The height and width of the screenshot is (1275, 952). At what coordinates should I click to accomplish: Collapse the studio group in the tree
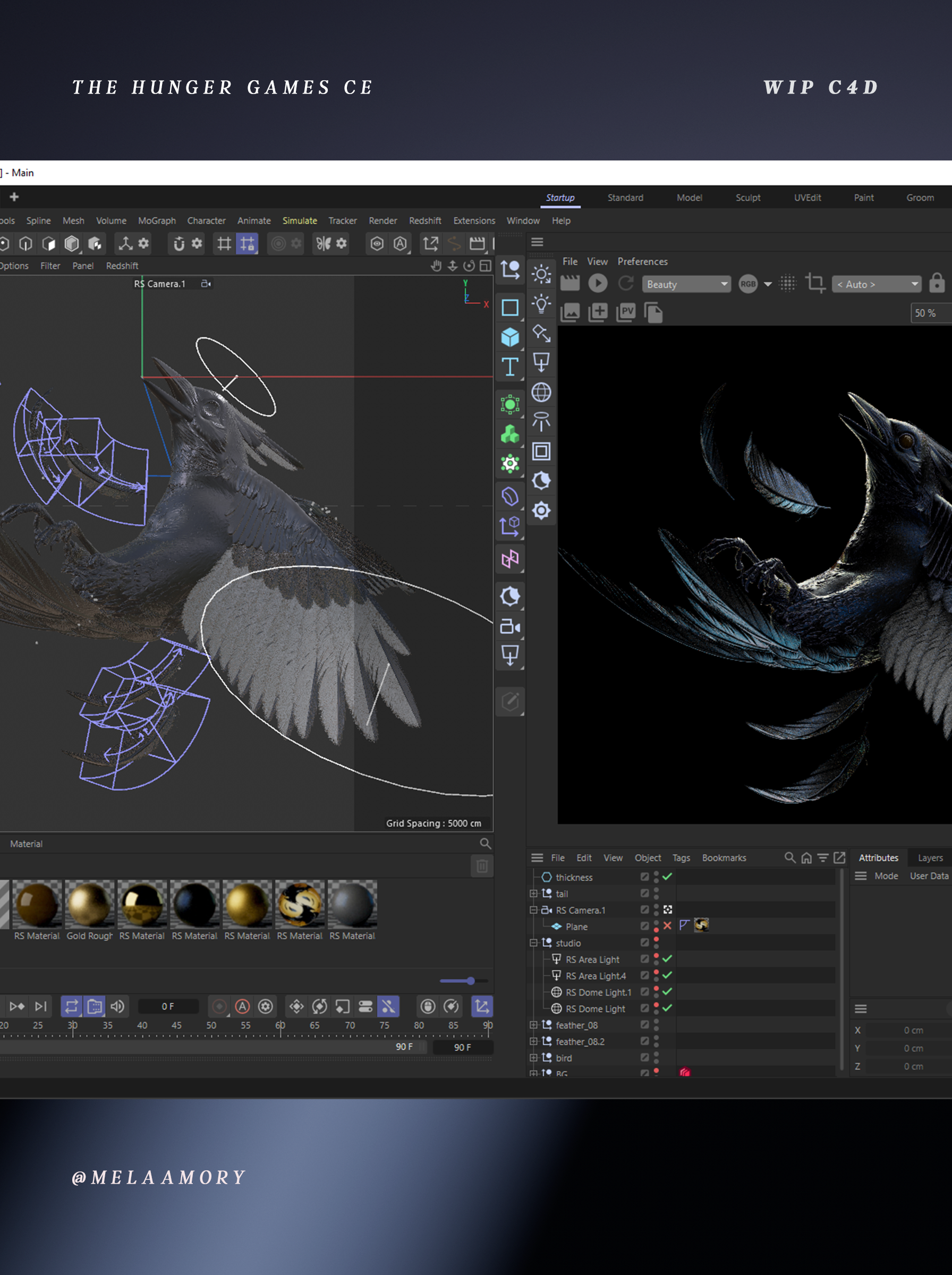pyautogui.click(x=533, y=942)
